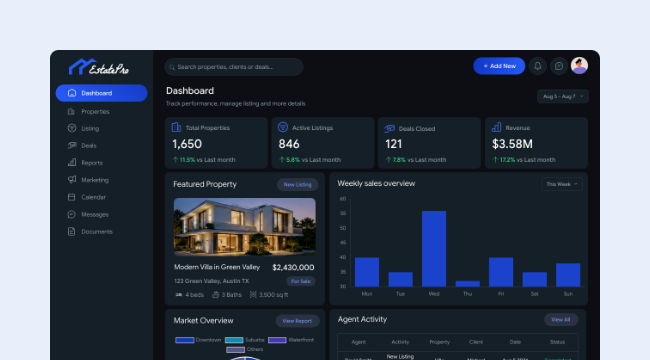Toggle the Suburbs legend swatch
Image resolution: width=650 pixels, height=360 pixels.
coord(234,340)
